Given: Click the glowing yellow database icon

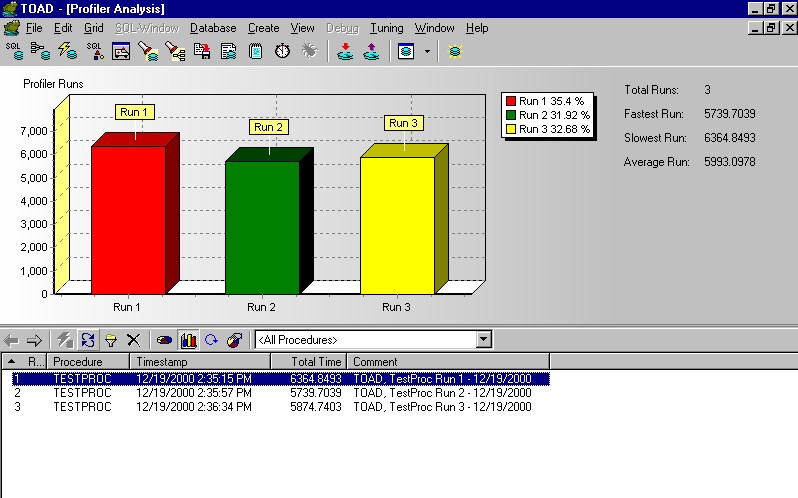Looking at the screenshot, I should point(454,51).
